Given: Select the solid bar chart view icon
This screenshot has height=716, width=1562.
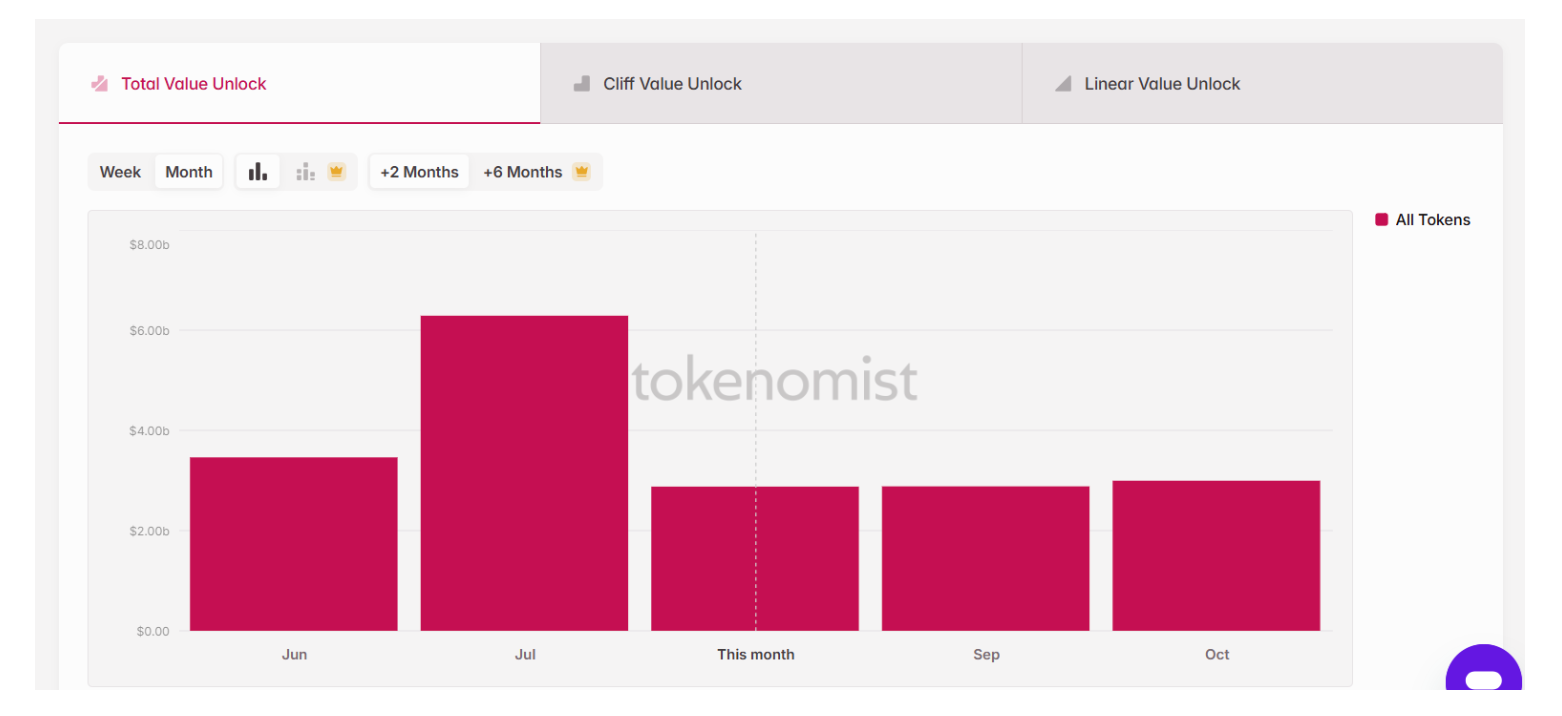Looking at the screenshot, I should [x=258, y=172].
